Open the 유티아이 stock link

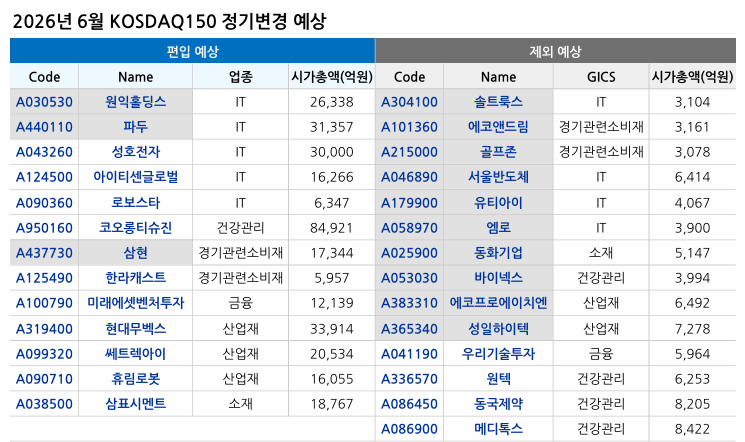(498, 202)
